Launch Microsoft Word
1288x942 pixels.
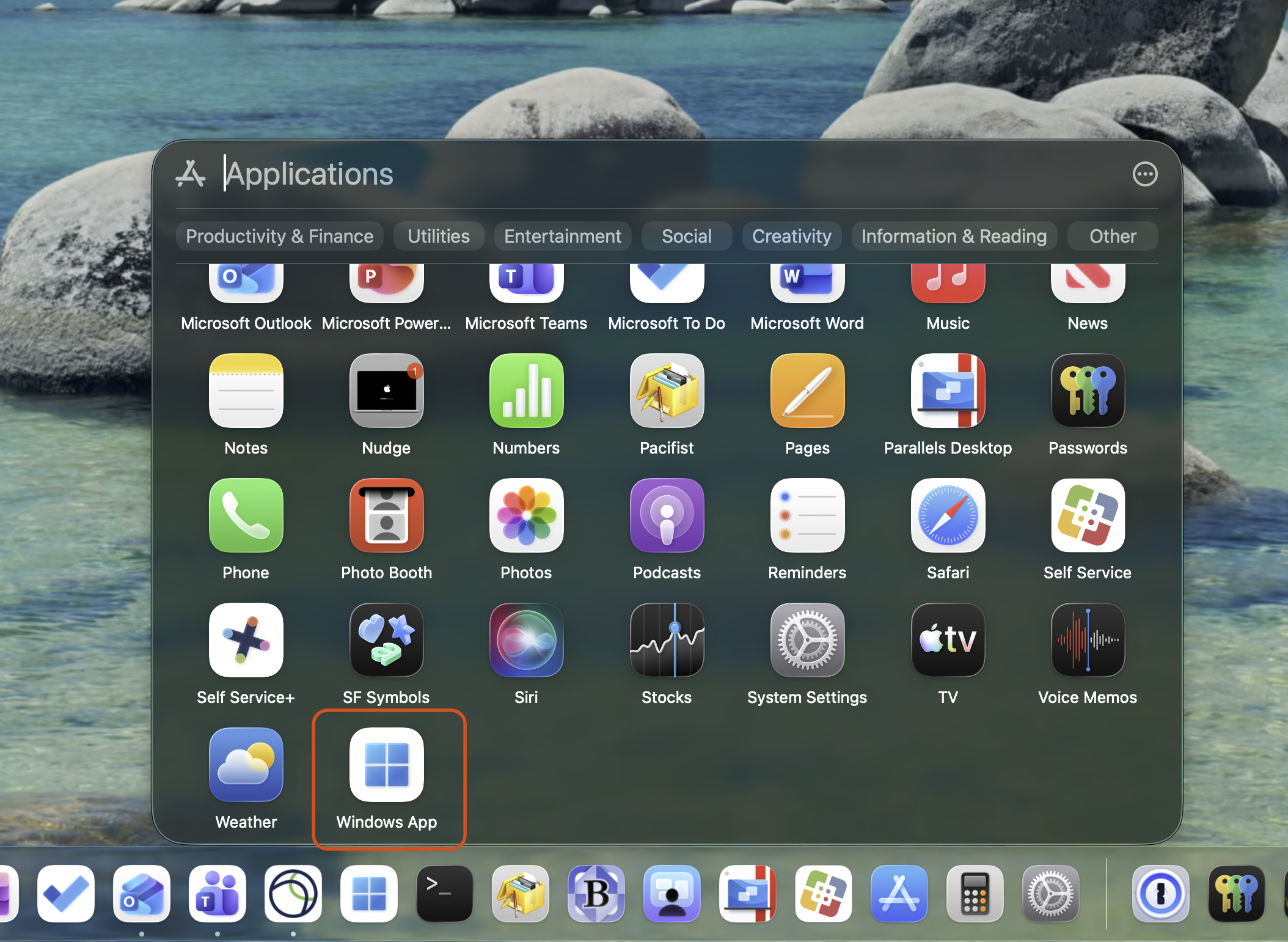tap(808, 283)
